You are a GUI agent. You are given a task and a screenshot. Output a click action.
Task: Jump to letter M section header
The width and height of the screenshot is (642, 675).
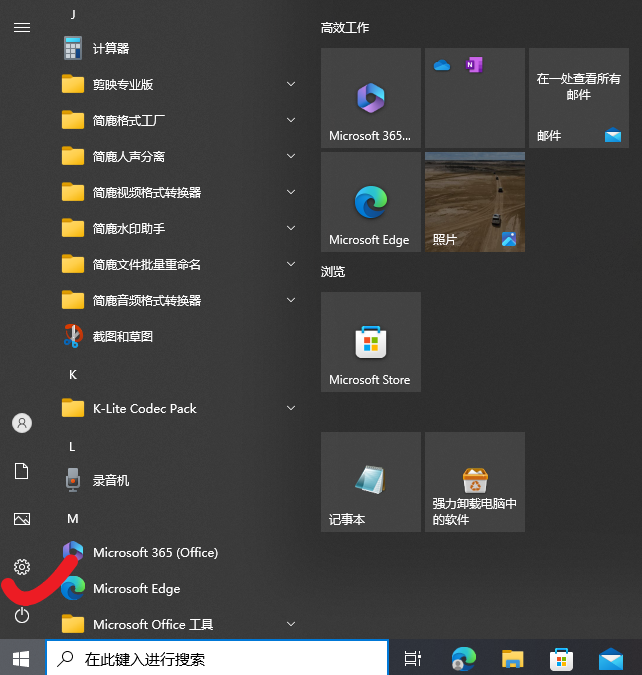pos(73,519)
